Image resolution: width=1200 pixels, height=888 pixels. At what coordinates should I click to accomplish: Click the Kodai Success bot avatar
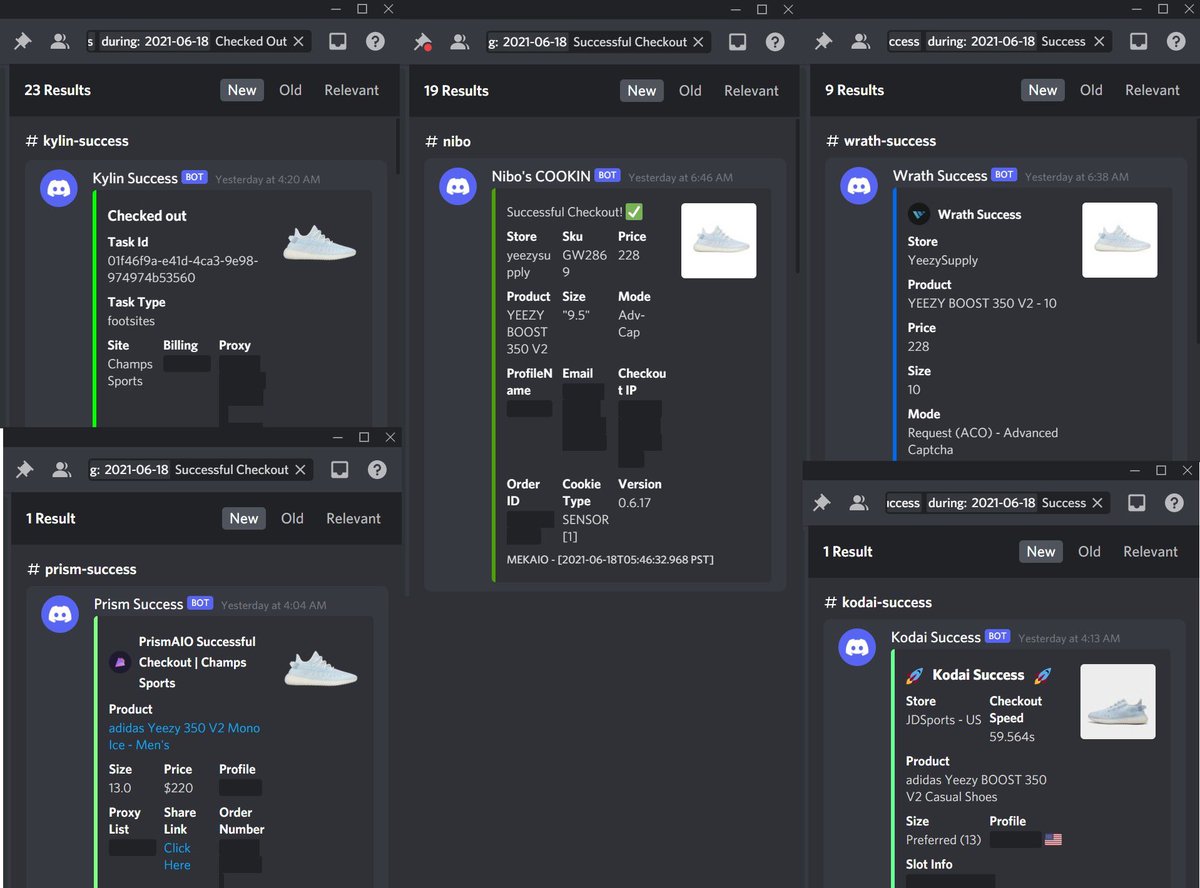point(857,648)
